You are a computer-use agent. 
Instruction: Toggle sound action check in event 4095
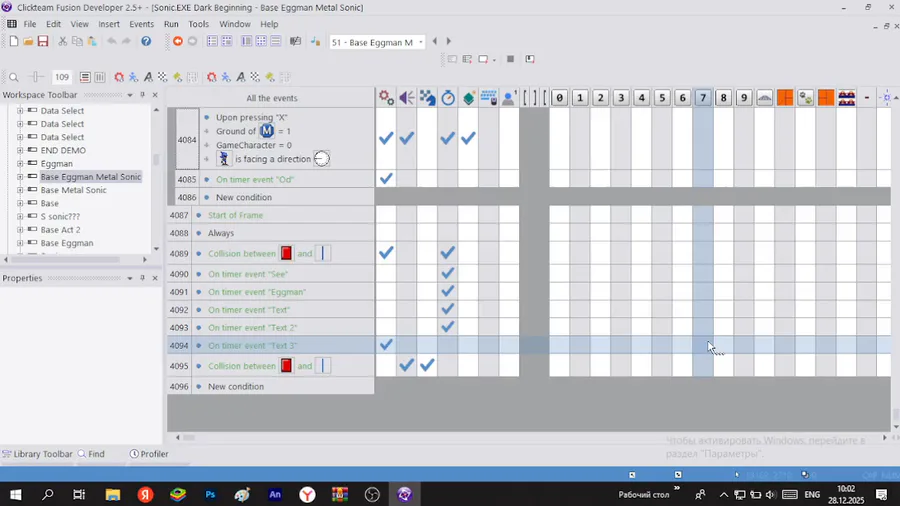pyautogui.click(x=407, y=365)
